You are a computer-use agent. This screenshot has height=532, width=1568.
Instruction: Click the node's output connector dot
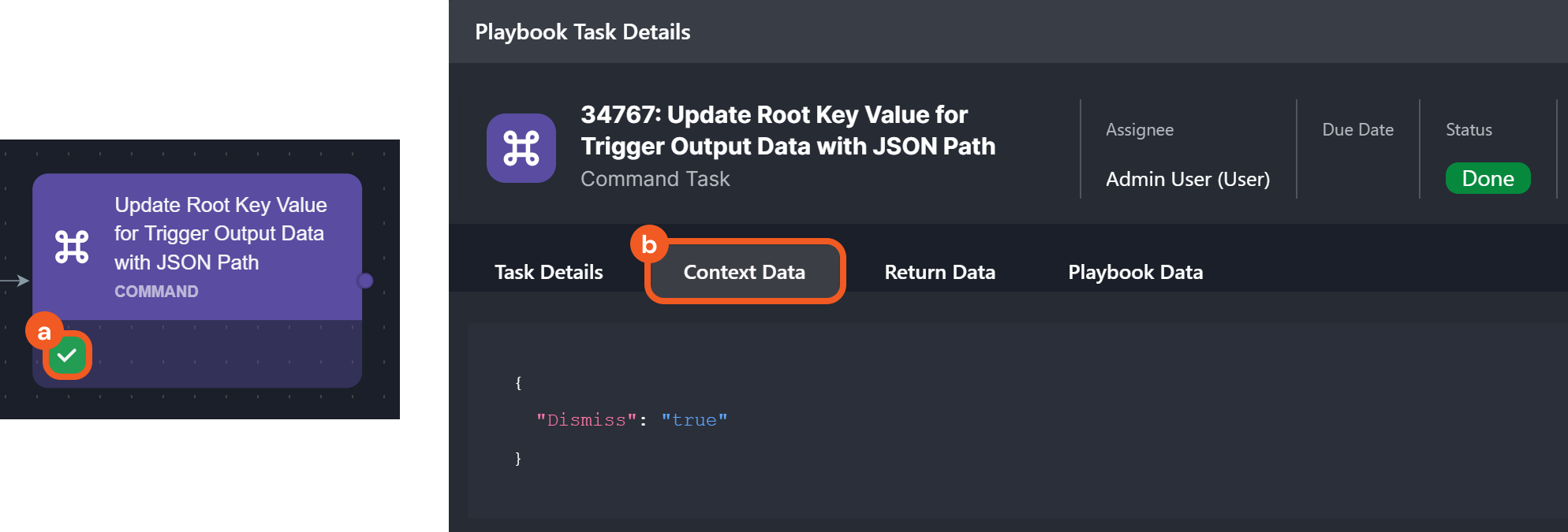click(x=365, y=281)
